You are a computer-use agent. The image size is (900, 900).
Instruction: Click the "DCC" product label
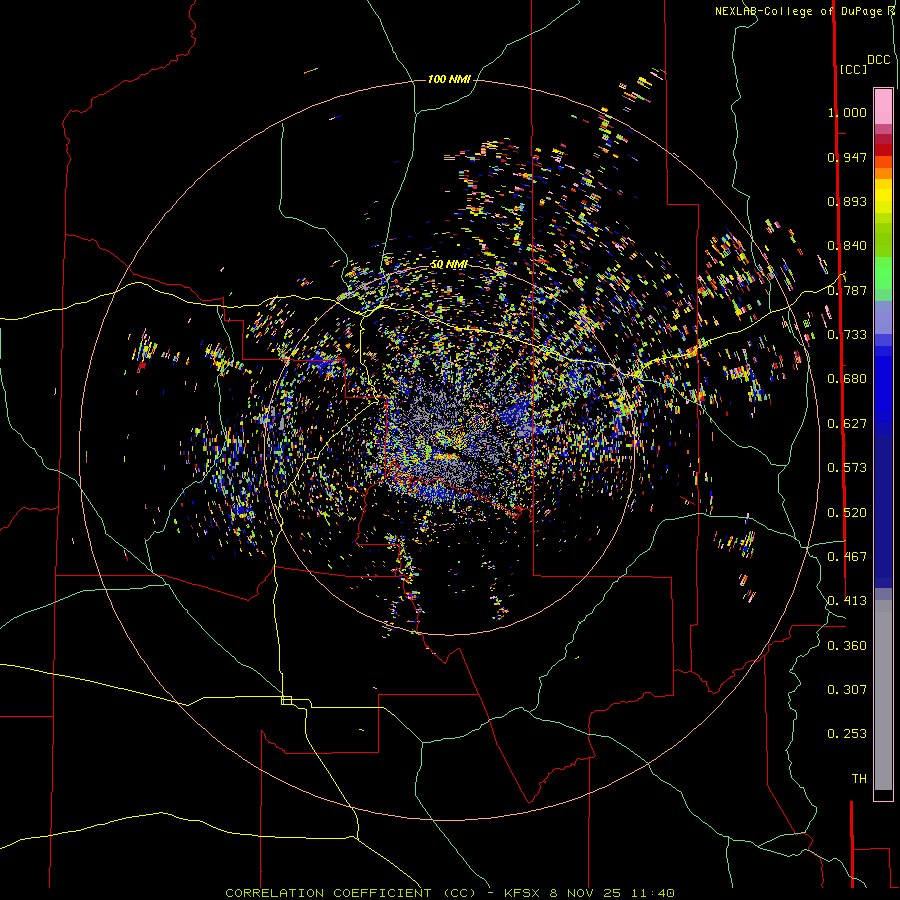coord(878,60)
